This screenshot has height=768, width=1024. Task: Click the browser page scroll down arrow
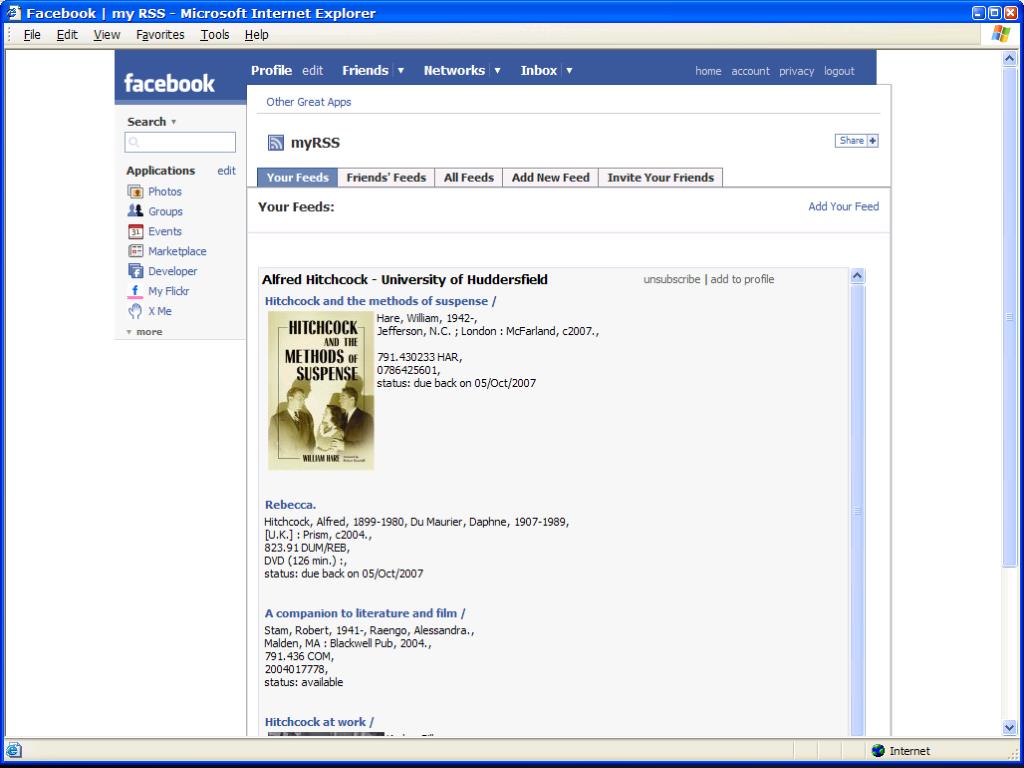1009,728
